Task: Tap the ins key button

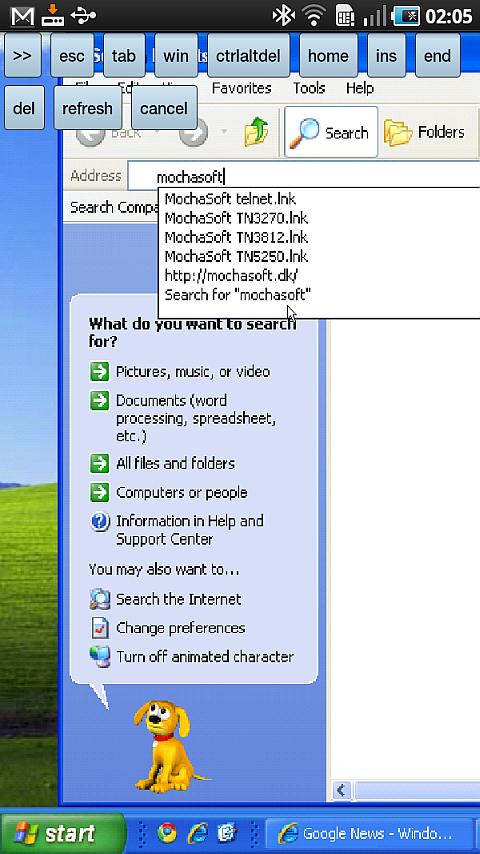Action: [386, 56]
